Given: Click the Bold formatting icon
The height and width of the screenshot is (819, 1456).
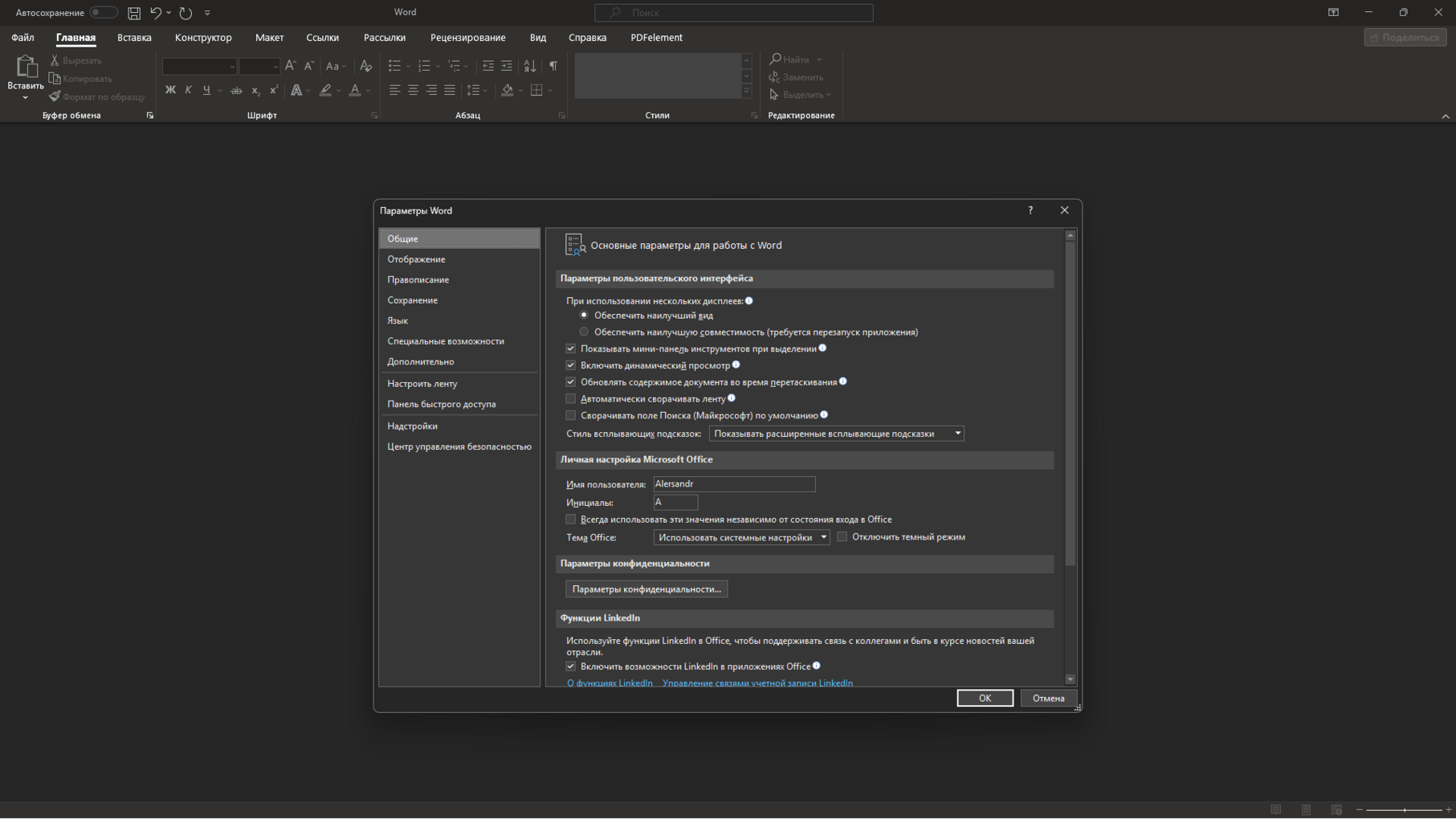Looking at the screenshot, I should (170, 91).
